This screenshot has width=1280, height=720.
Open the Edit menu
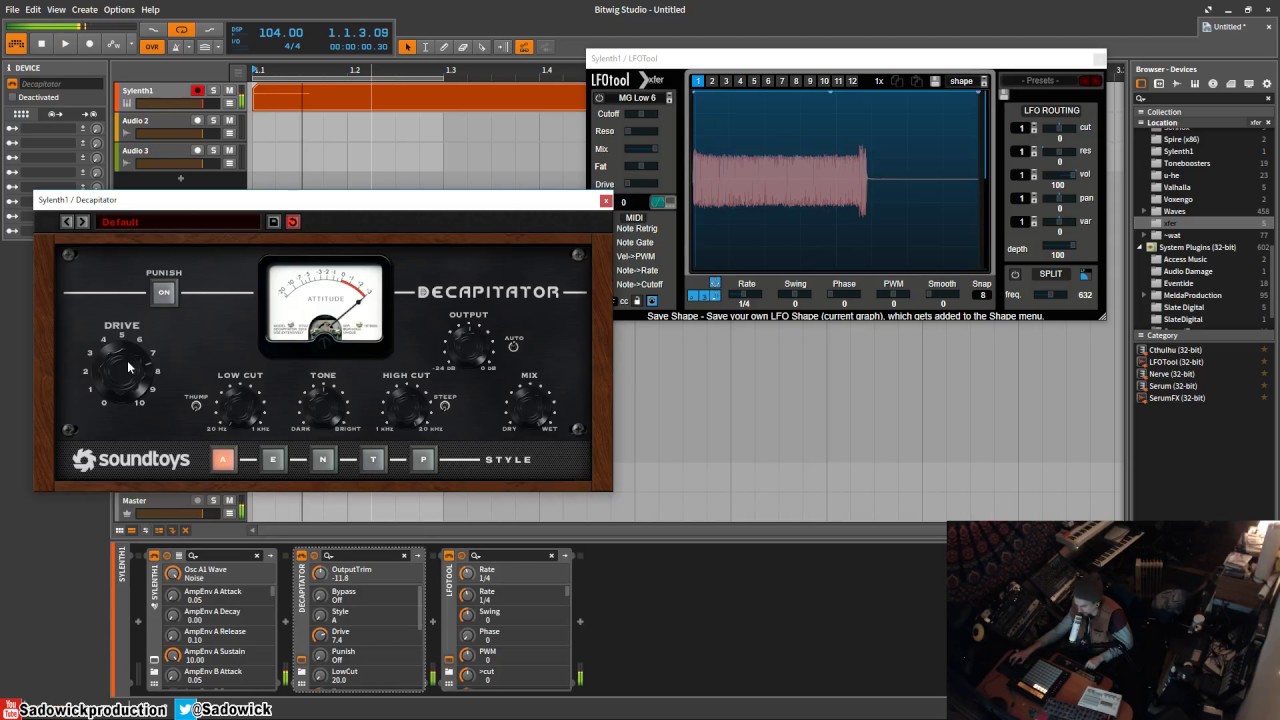coord(33,10)
